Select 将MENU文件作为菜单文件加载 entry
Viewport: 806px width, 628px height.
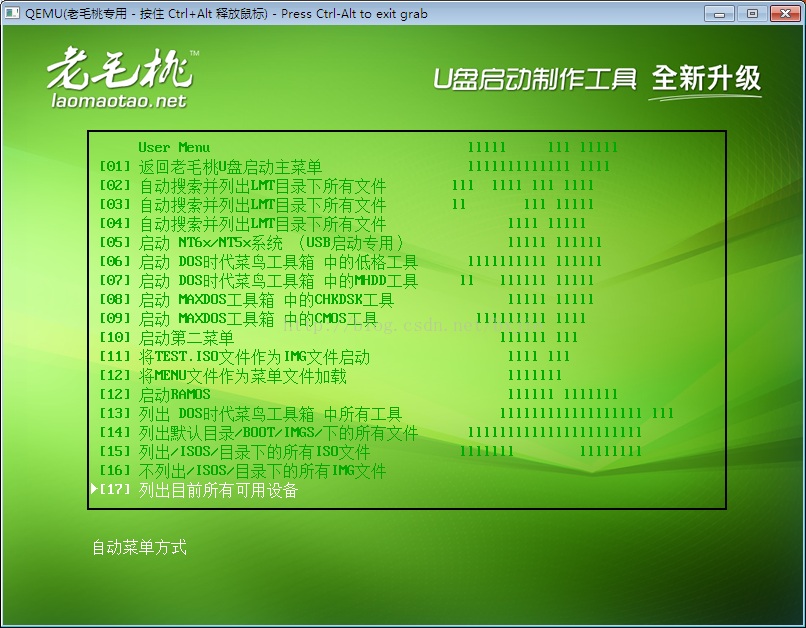point(223,376)
